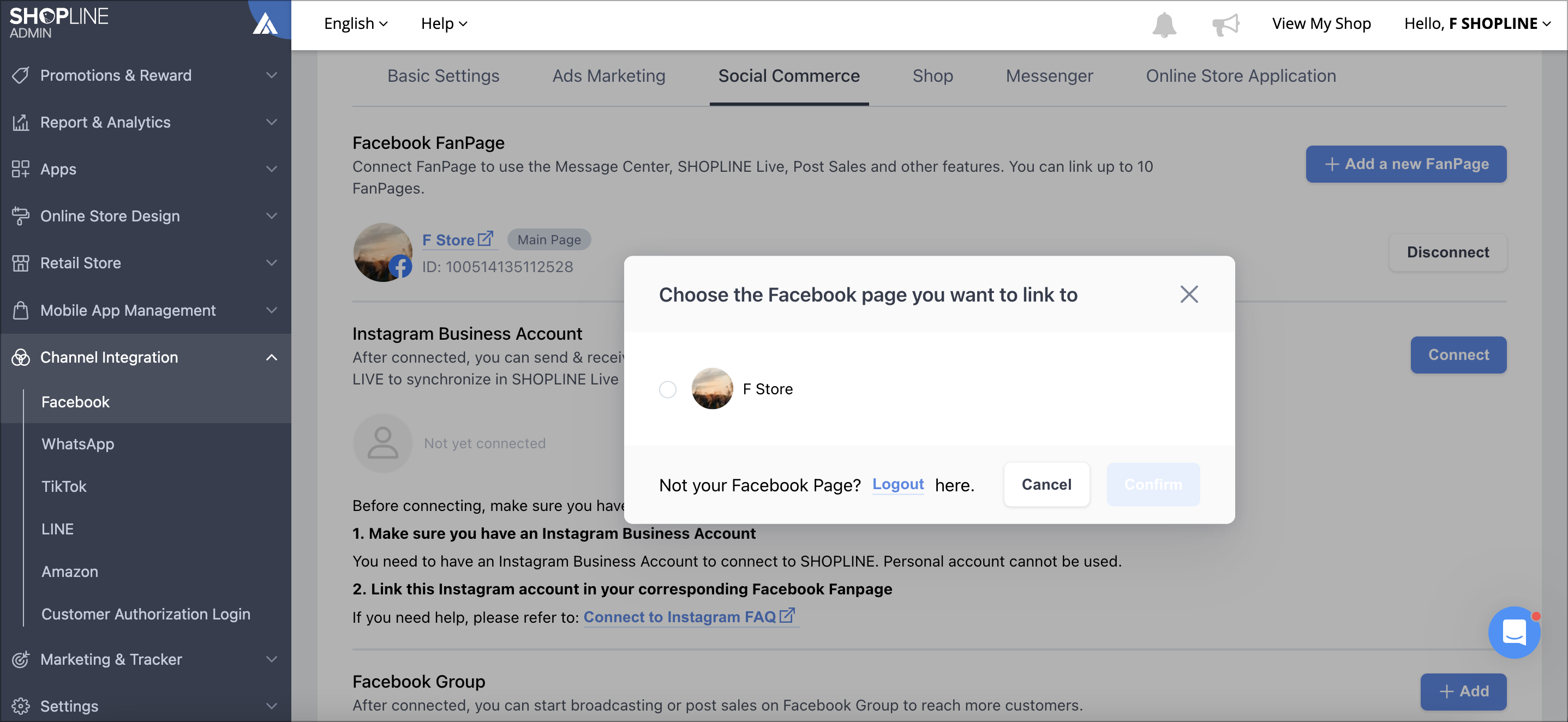Screen dimensions: 1568x722
Task: Open Facebook in Channel Integration submenu
Action: [x=75, y=402]
